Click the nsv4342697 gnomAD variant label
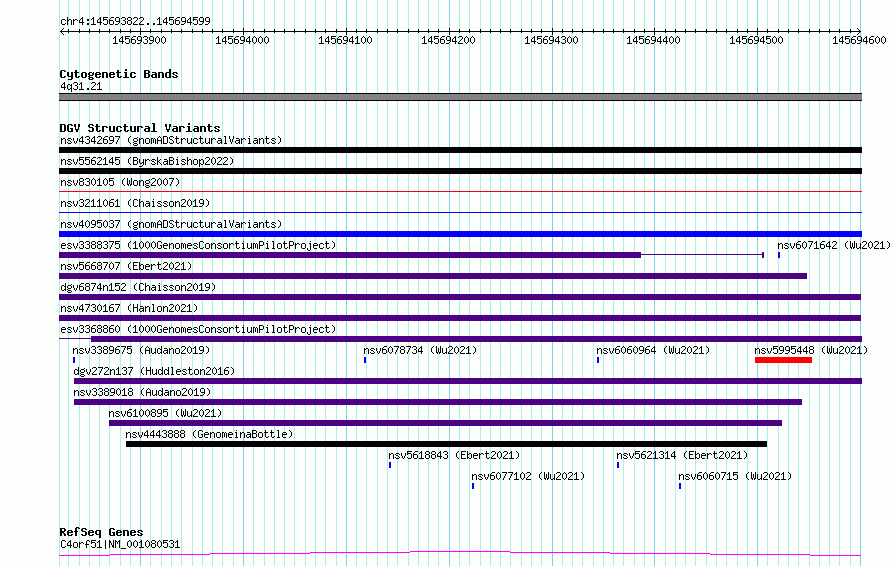890x566 pixels. (171, 140)
